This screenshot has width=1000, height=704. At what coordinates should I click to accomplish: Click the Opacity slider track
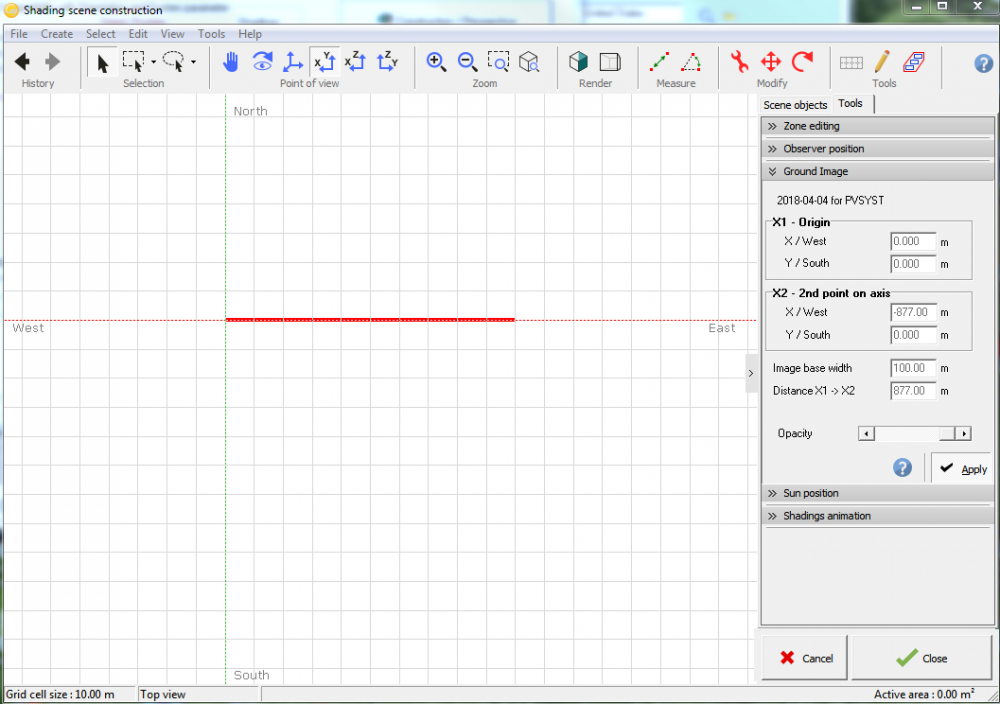[905, 434]
